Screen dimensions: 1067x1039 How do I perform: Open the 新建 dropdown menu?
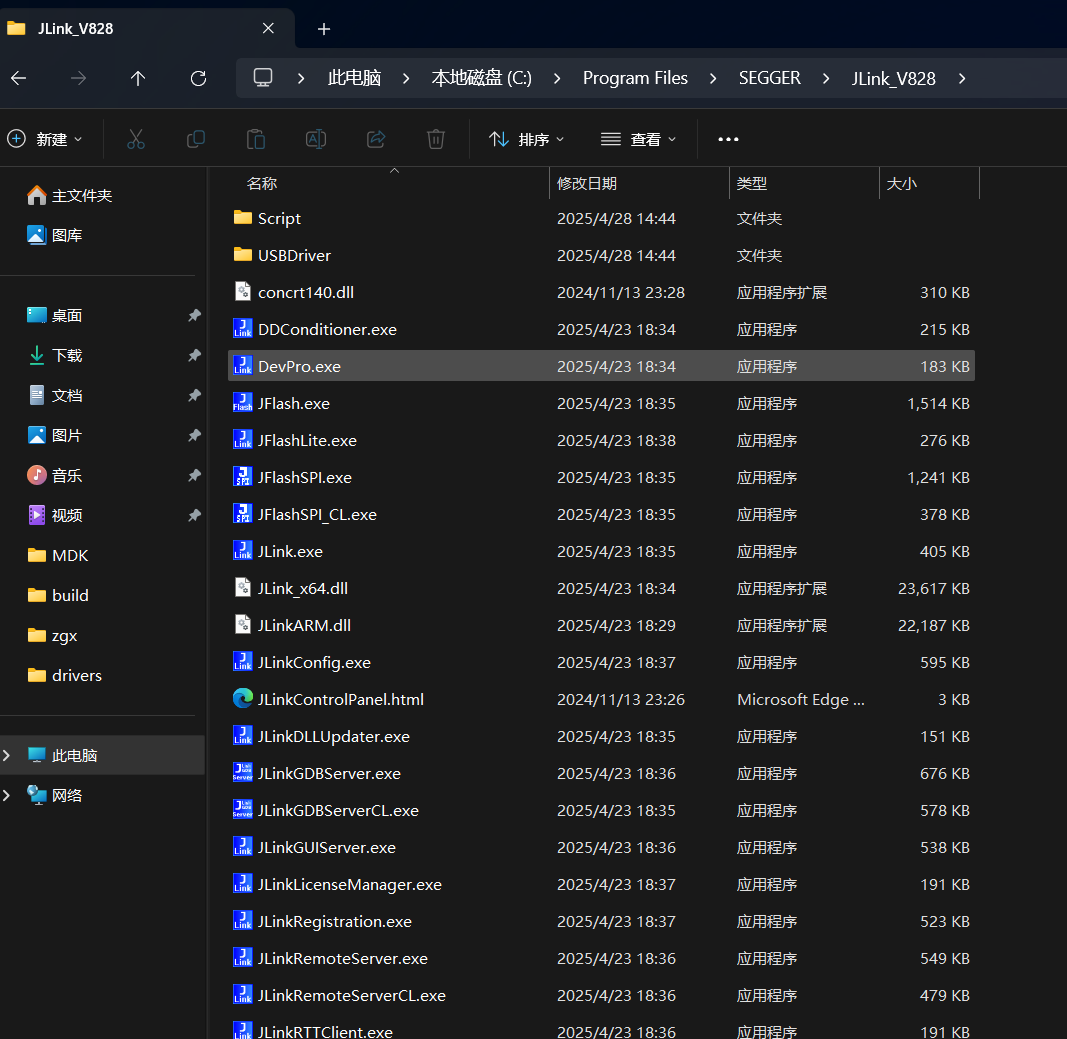click(x=45, y=139)
